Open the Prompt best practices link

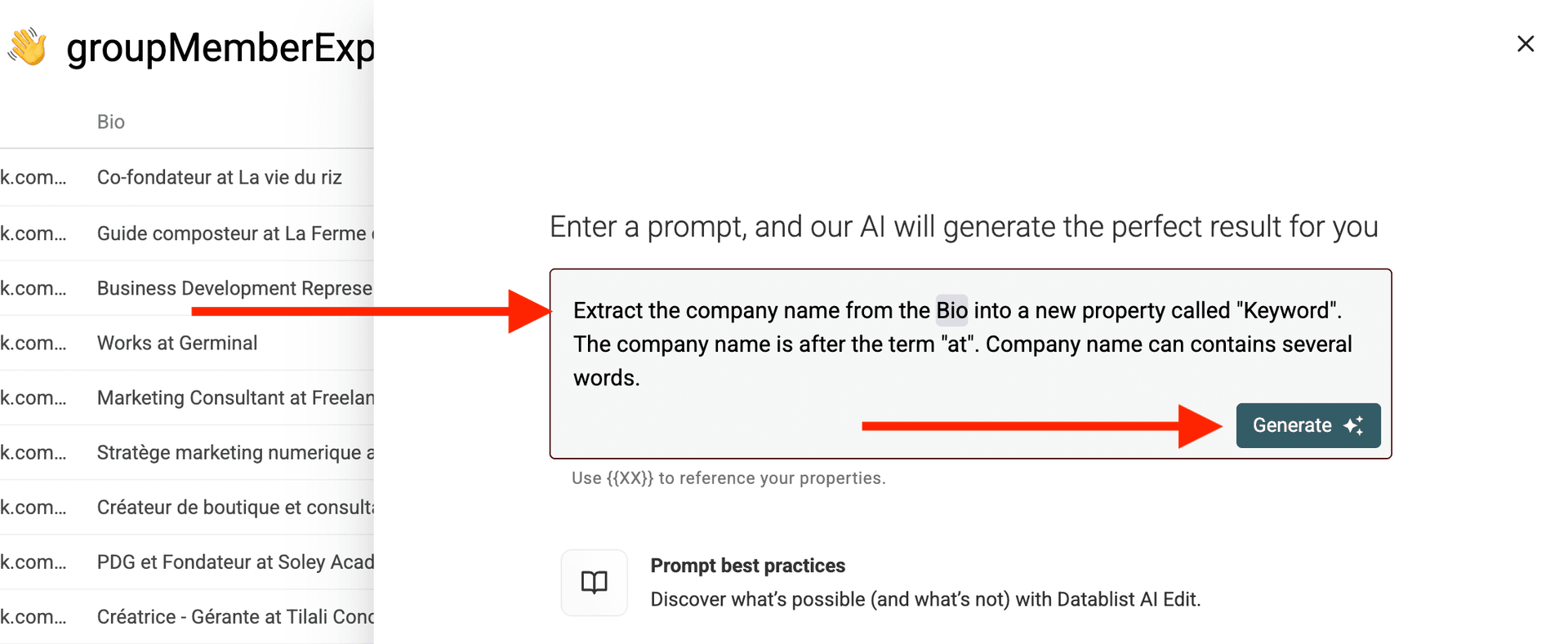point(747,566)
